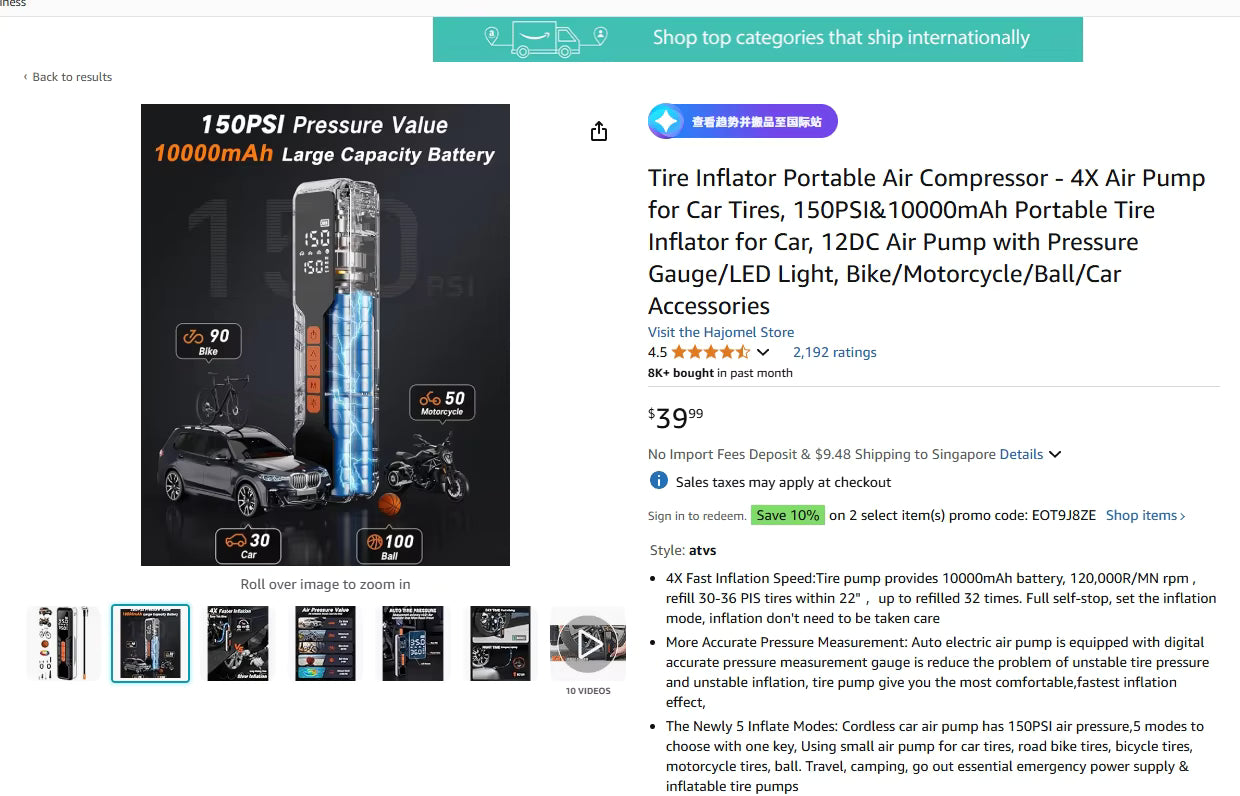Screen dimensions: 1240x796
Task: Select the Air Pressure Value thumbnail
Action: pos(325,644)
